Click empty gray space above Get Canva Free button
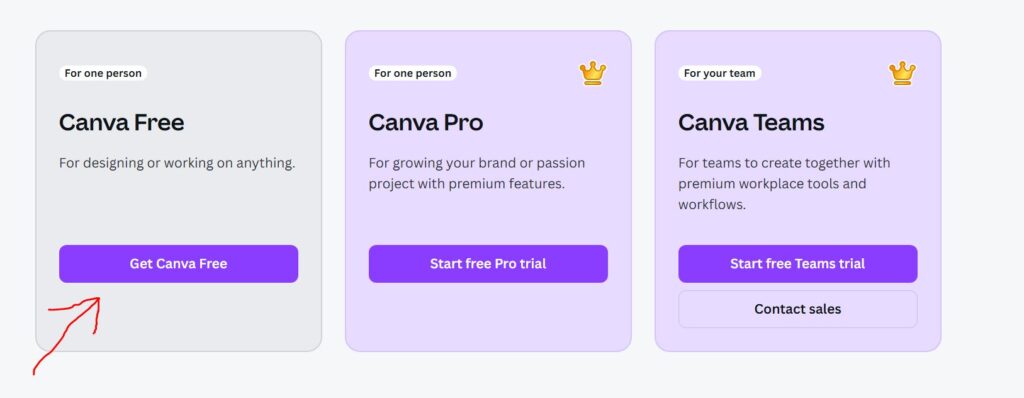This screenshot has width=1024, height=398. [178, 209]
